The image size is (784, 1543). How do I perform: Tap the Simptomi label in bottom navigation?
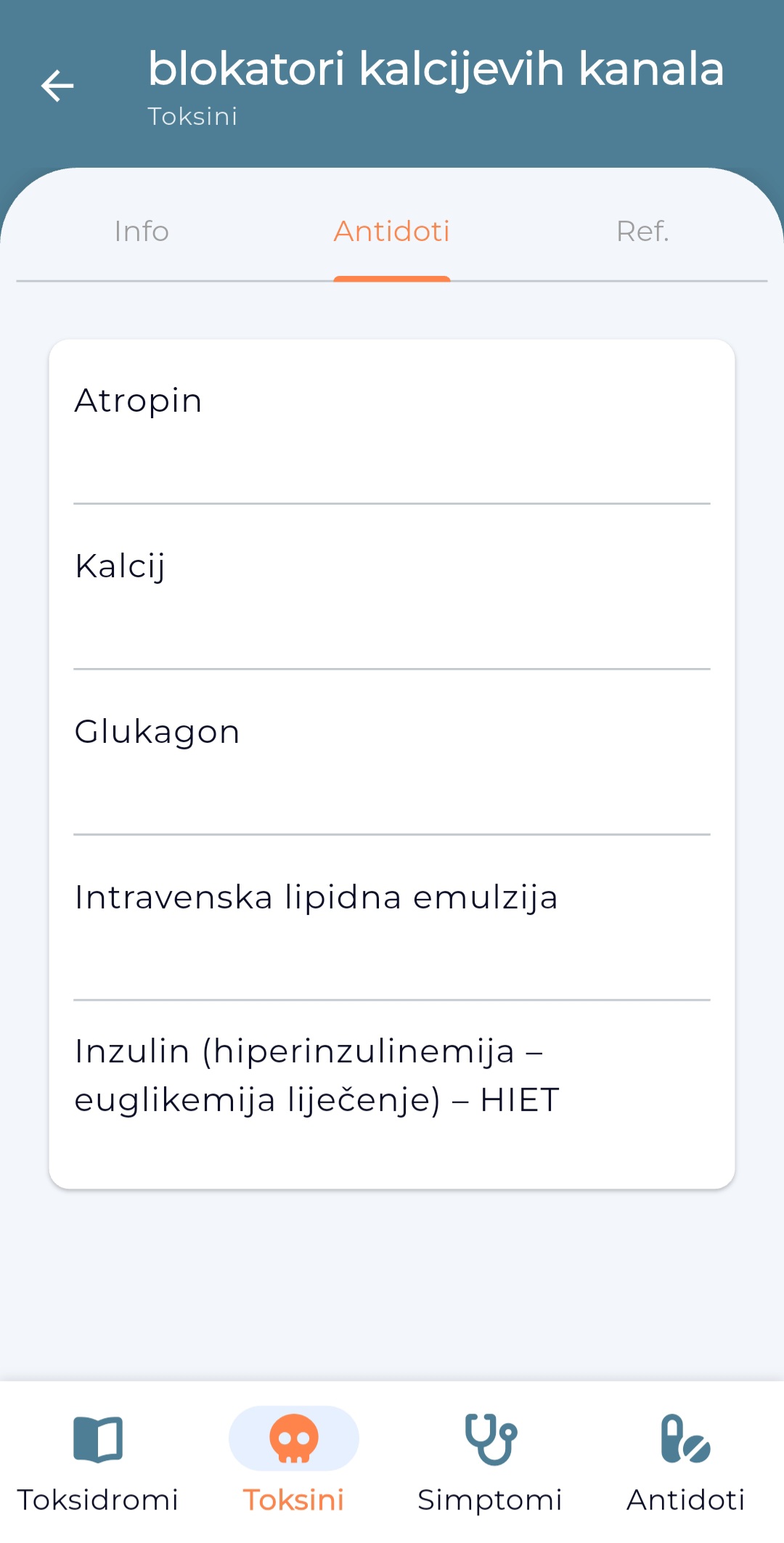[490, 1500]
